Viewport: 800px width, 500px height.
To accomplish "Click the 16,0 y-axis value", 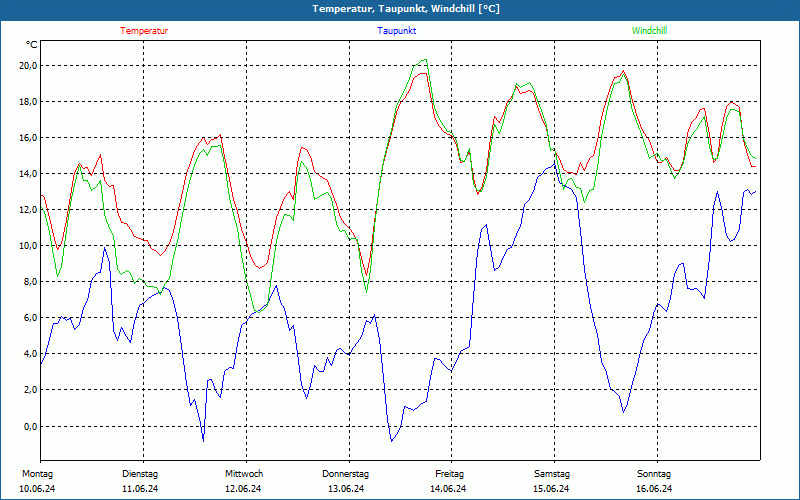I will click(x=28, y=138).
